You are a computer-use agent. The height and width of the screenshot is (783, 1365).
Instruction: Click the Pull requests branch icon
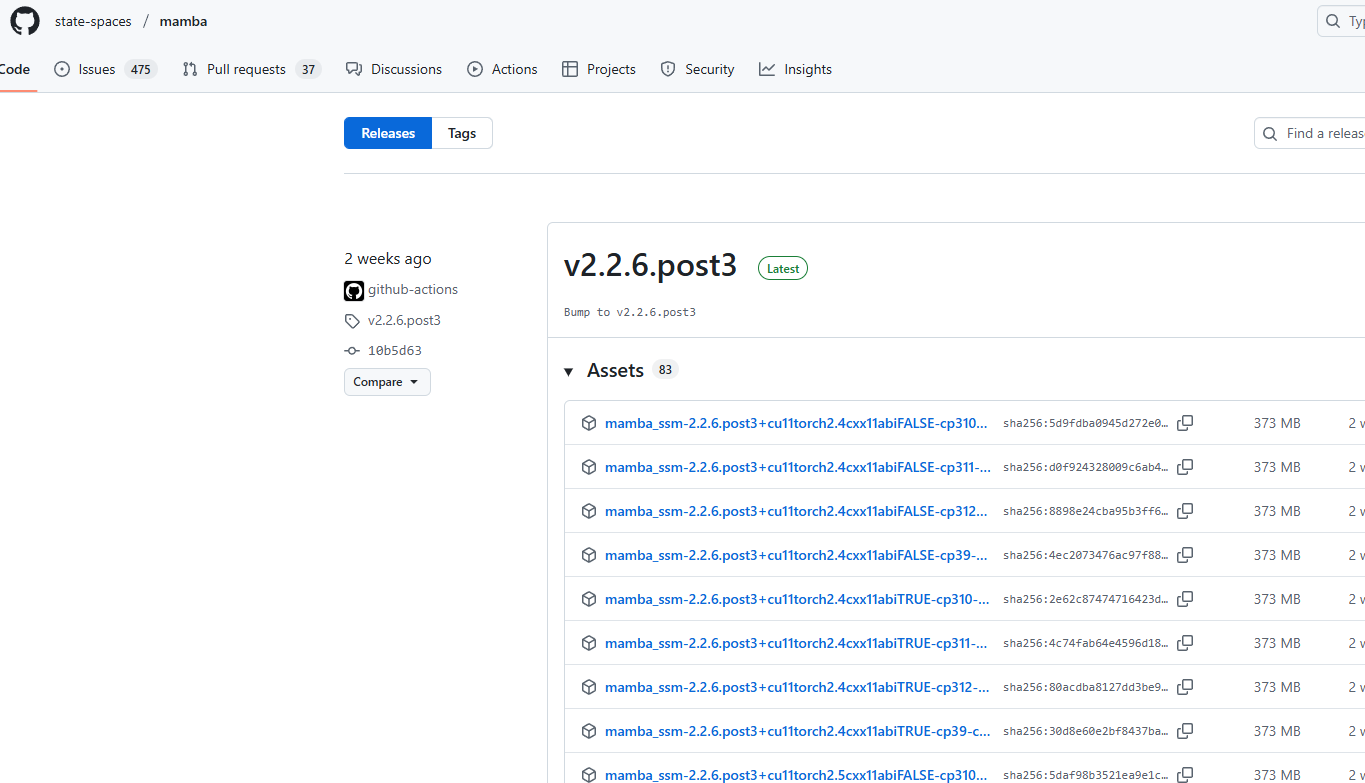click(x=190, y=69)
